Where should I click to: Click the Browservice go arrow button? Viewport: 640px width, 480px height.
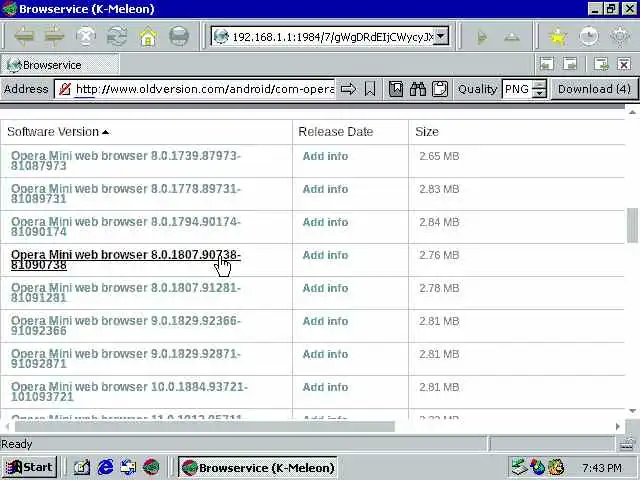tap(348, 89)
